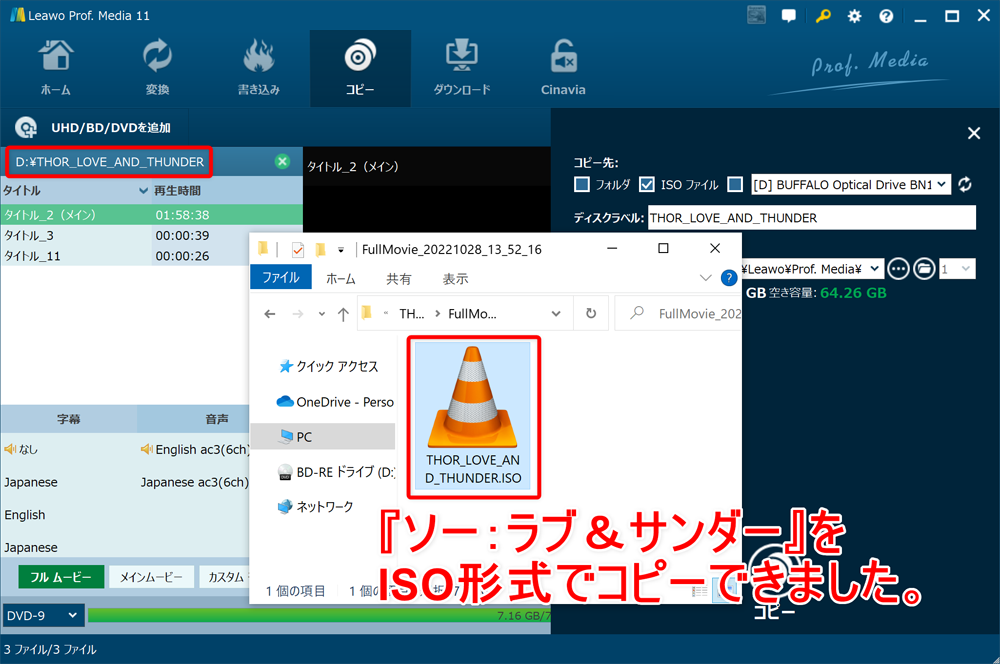Expand the address bar history dropdown

tap(556, 314)
